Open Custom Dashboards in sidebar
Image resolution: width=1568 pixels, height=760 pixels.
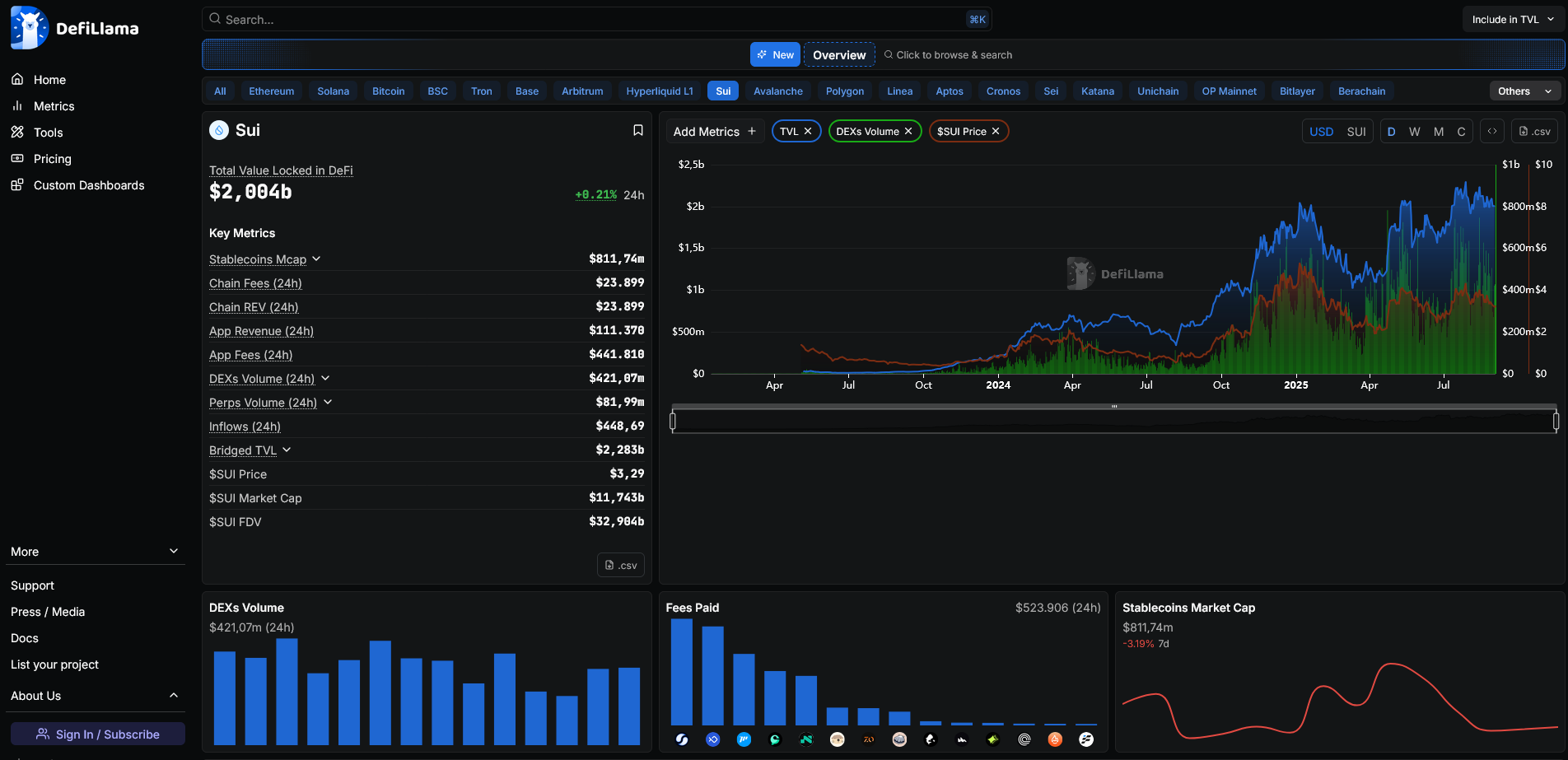click(x=89, y=185)
